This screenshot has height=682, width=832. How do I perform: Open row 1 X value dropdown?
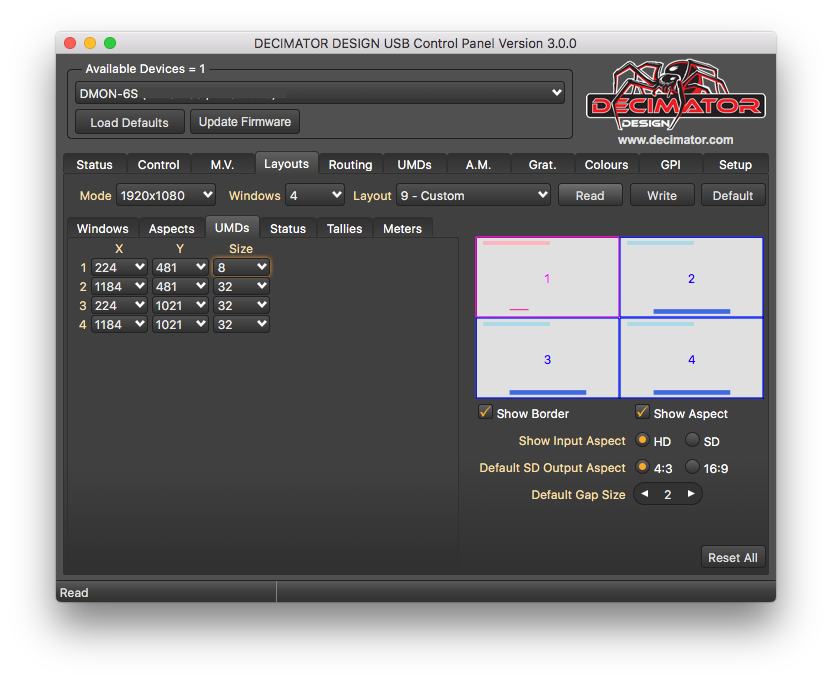[119, 267]
